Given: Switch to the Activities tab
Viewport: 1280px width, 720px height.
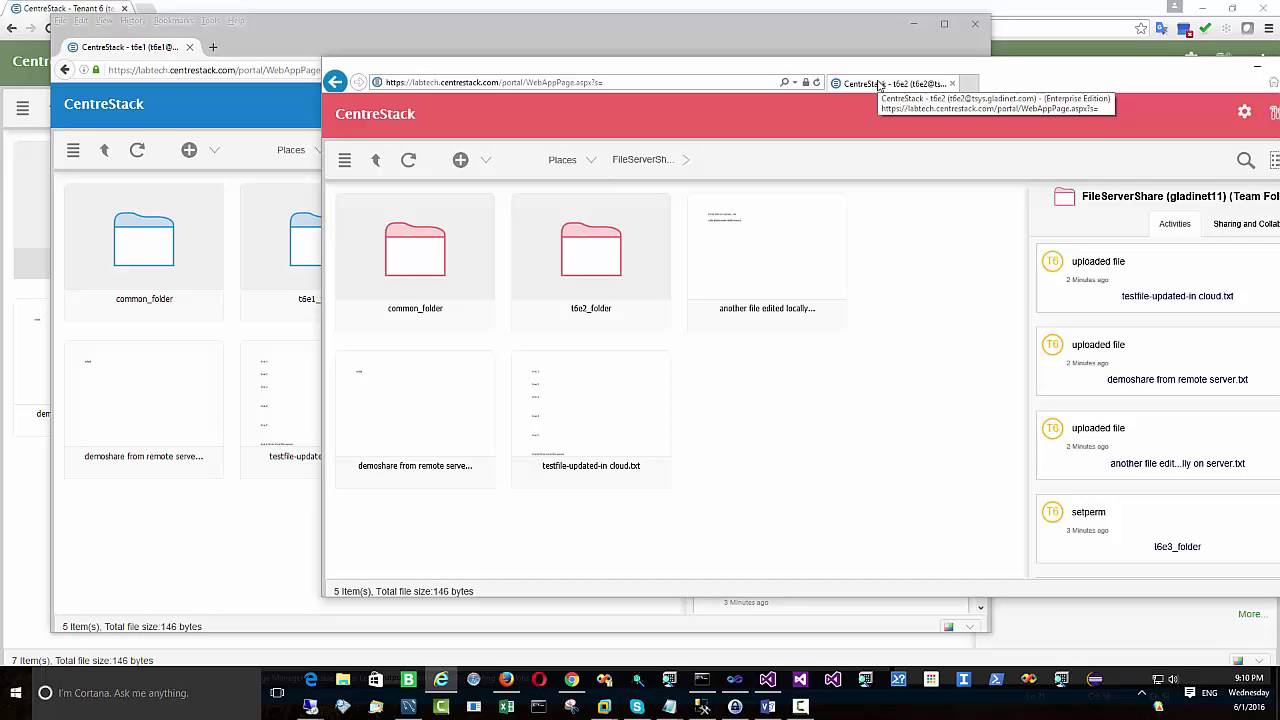Looking at the screenshot, I should [x=1175, y=224].
